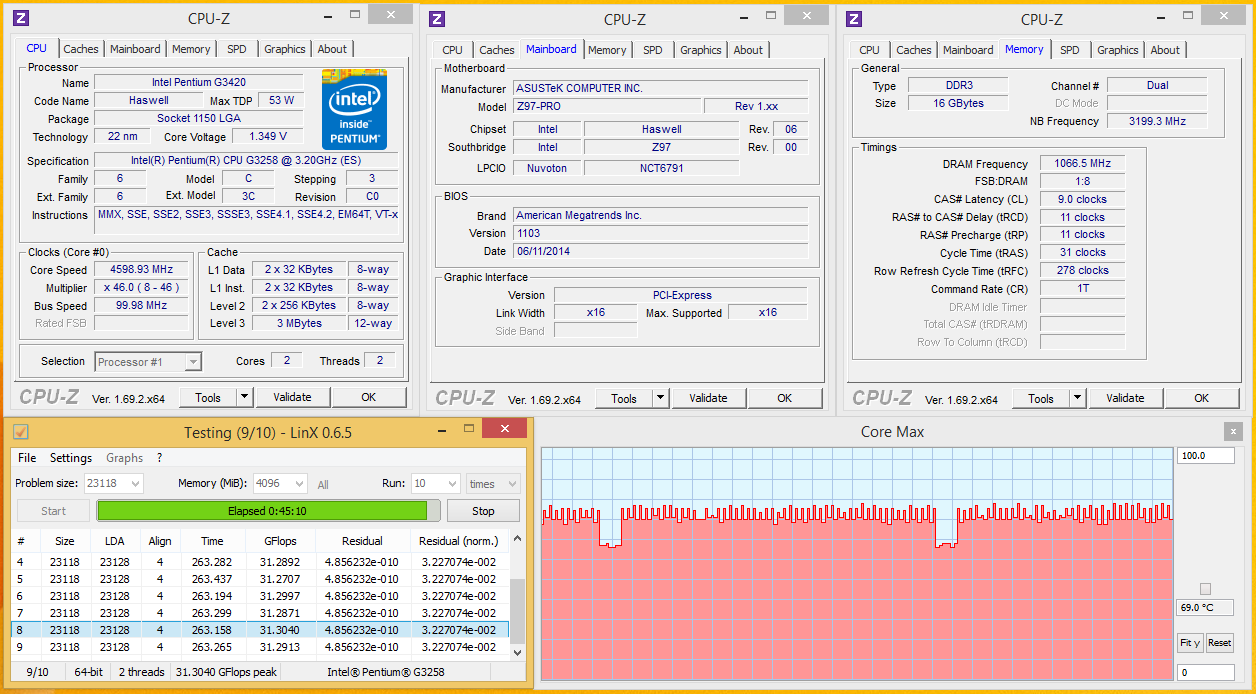Click Validate in the CPU-Z motherboard window
Viewport: 1256px width, 694px height.
point(708,398)
